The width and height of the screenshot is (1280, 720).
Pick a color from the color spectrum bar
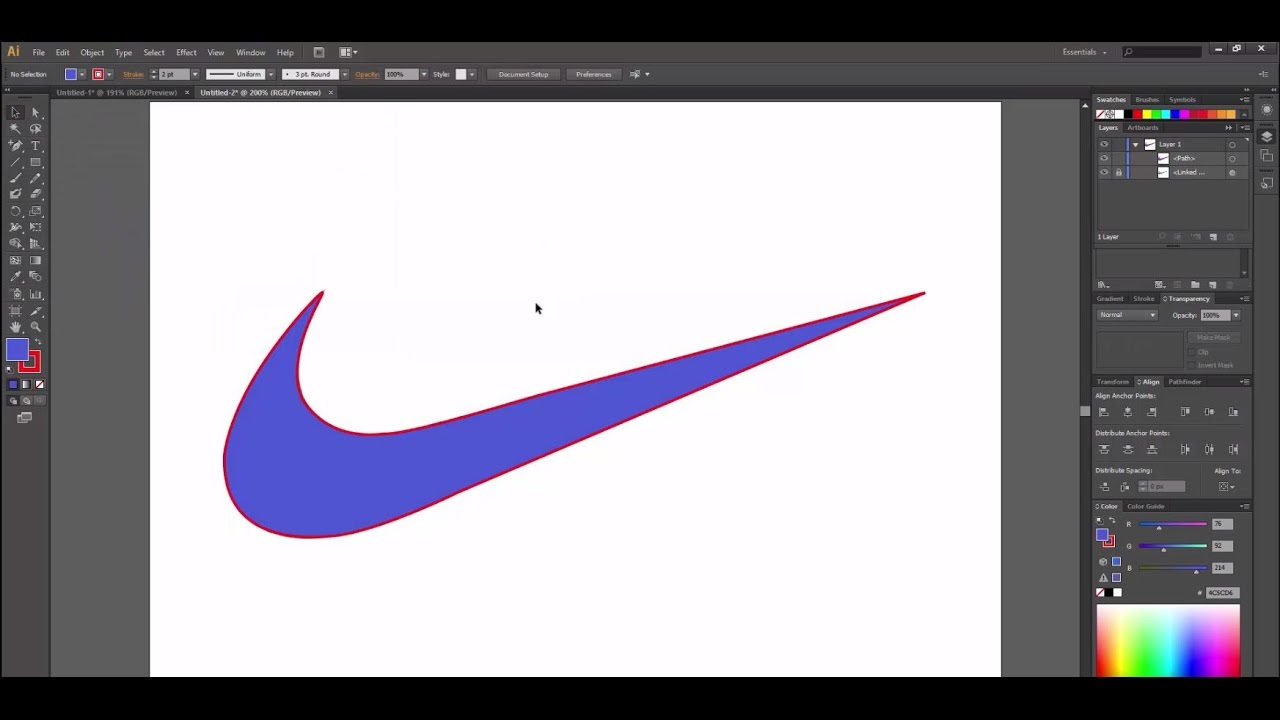coord(1168,640)
